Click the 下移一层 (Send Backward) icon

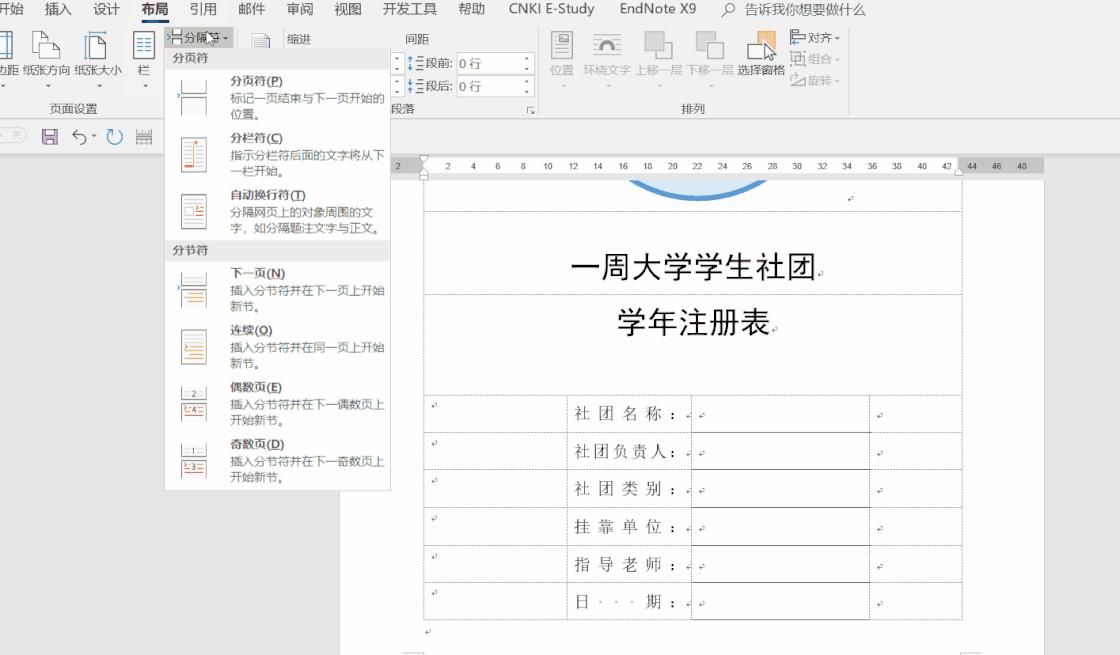tap(710, 52)
